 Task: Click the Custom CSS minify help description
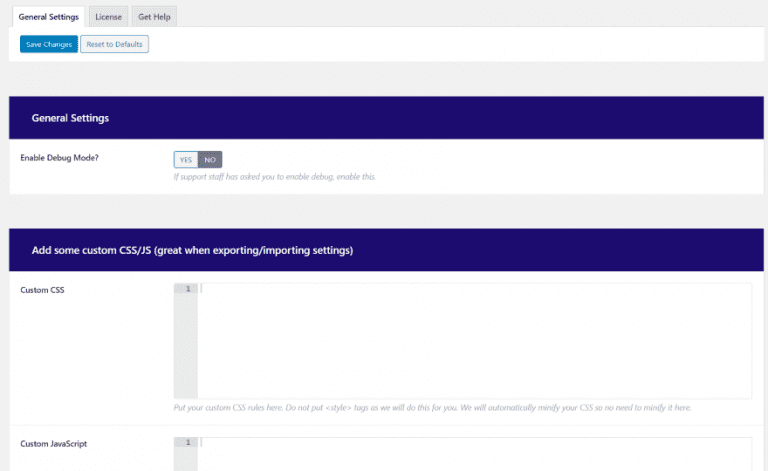click(x=432, y=407)
